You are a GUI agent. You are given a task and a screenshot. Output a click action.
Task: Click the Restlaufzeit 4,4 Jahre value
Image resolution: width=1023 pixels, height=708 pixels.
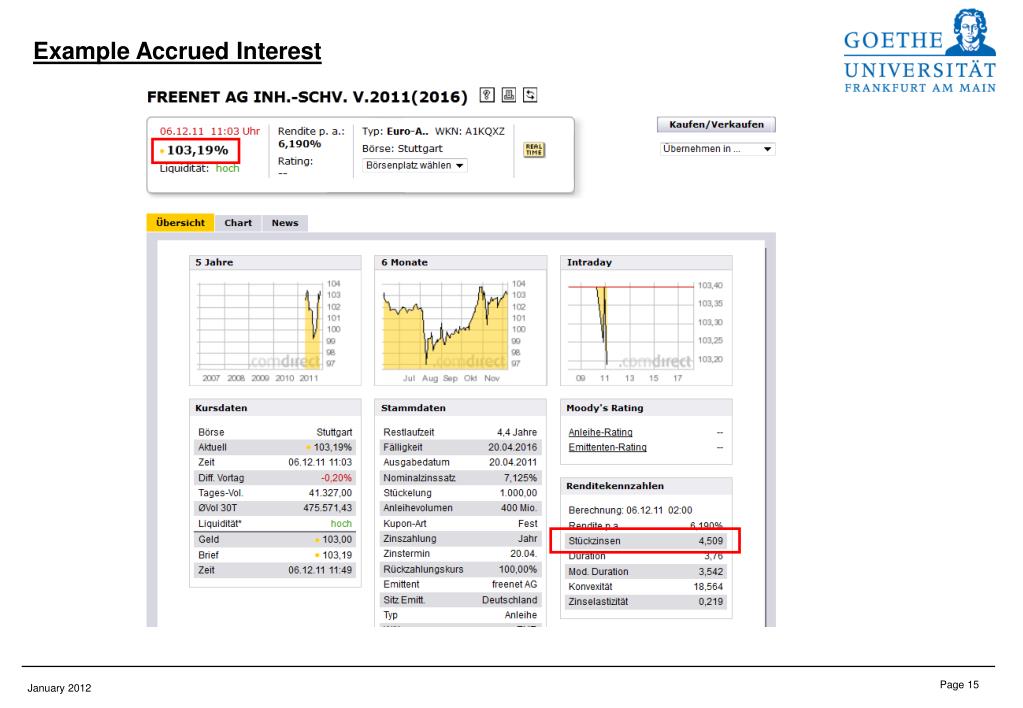517,432
